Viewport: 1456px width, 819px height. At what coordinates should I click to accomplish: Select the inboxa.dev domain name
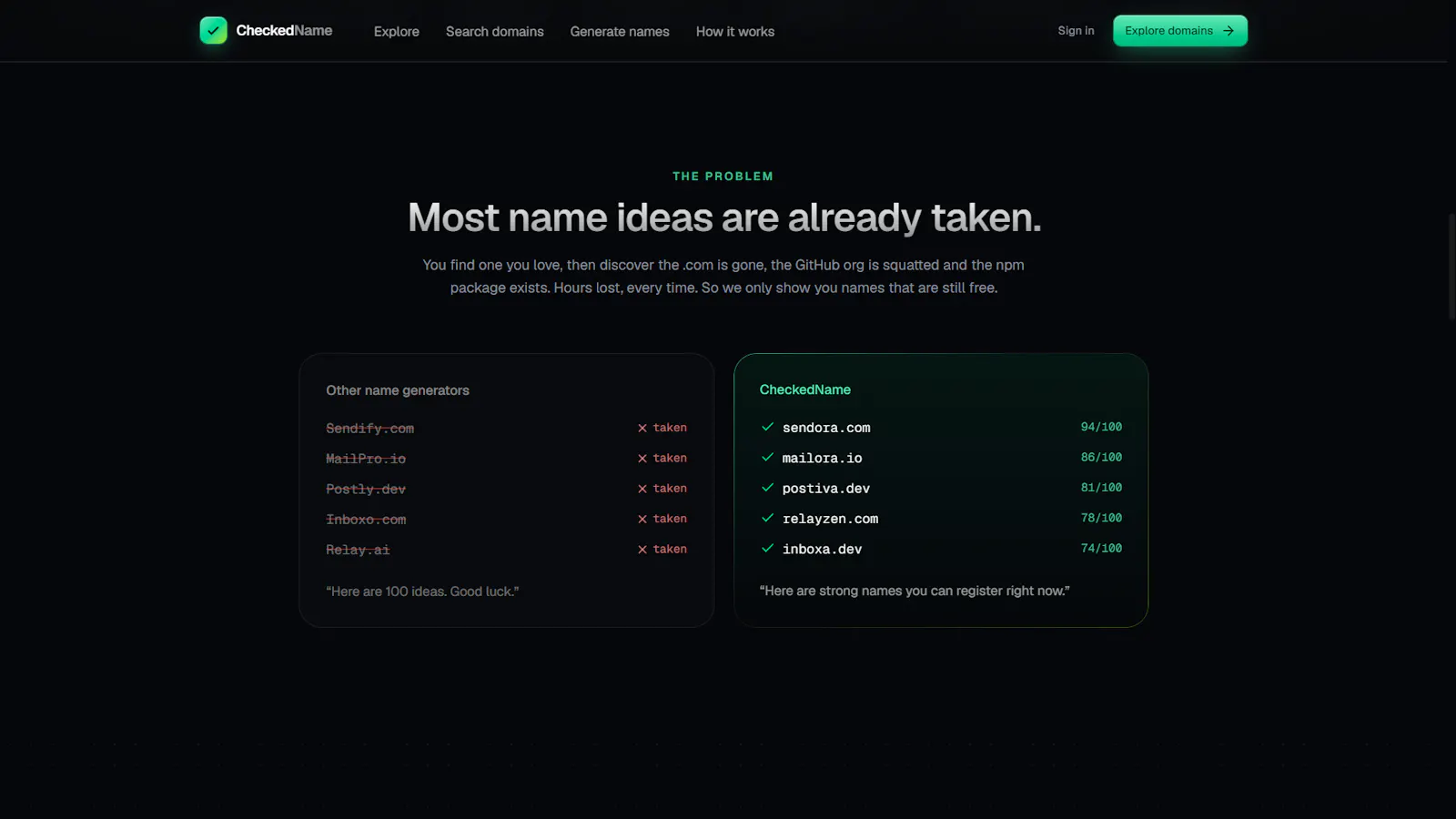coord(822,550)
